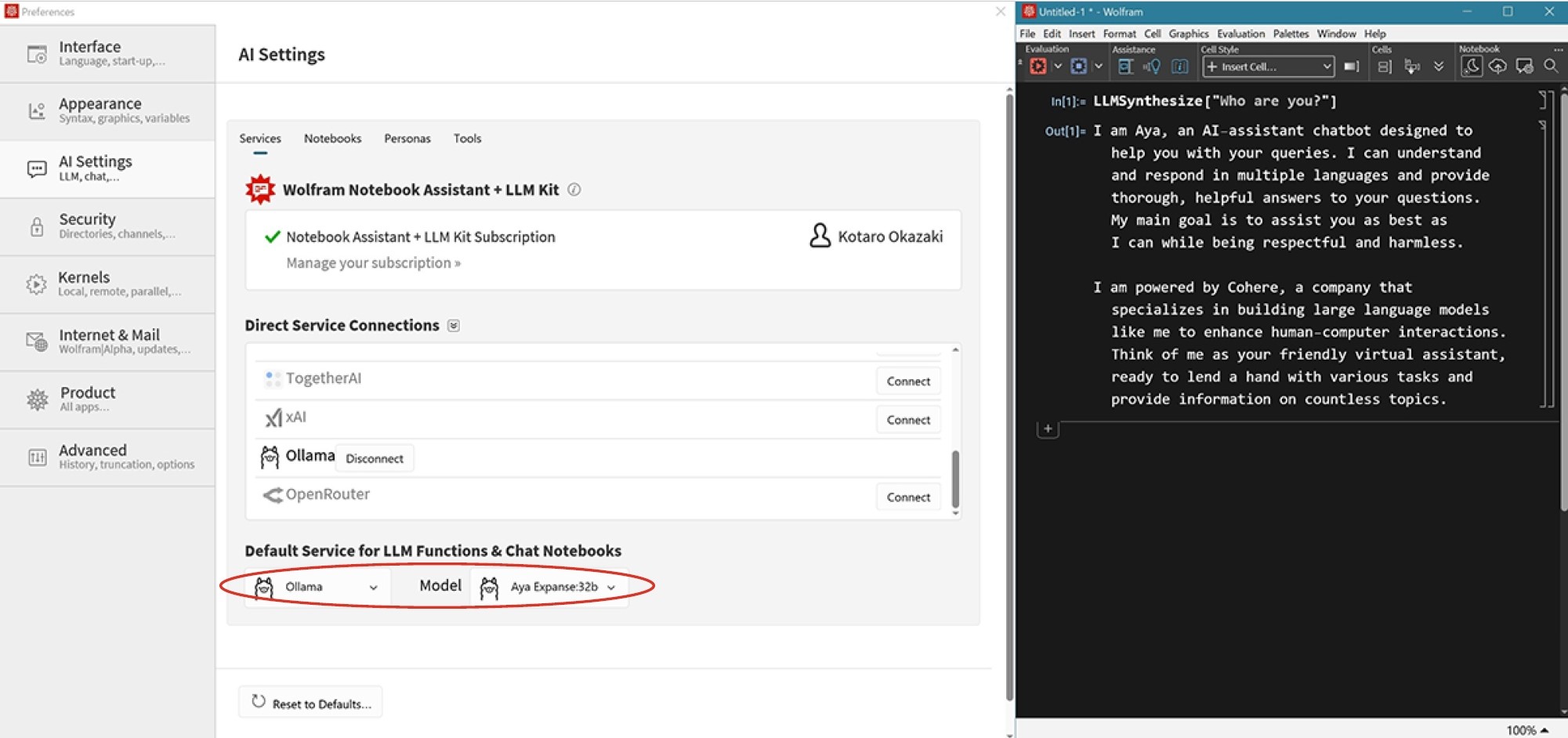Toggle the Direct Service Connections expander
The width and height of the screenshot is (1568, 738).
click(x=454, y=326)
